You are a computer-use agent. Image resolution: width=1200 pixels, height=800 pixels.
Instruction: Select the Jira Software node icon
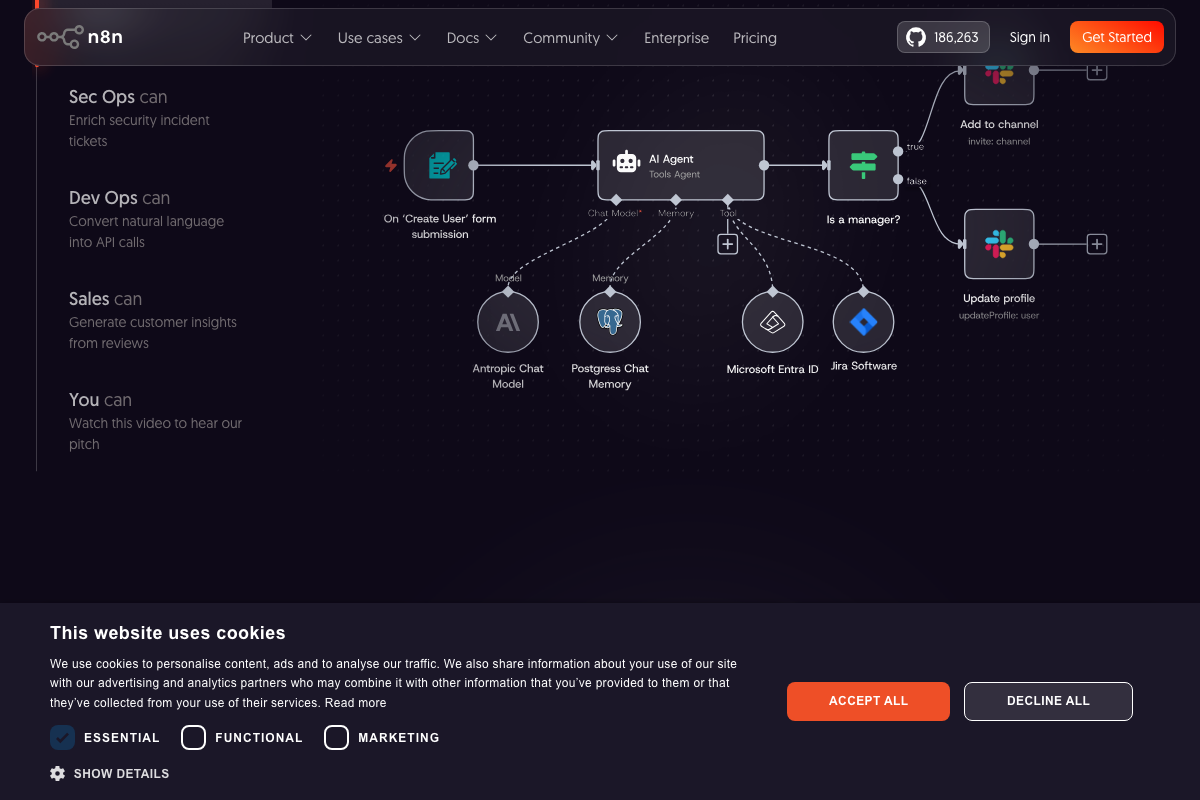(x=863, y=322)
